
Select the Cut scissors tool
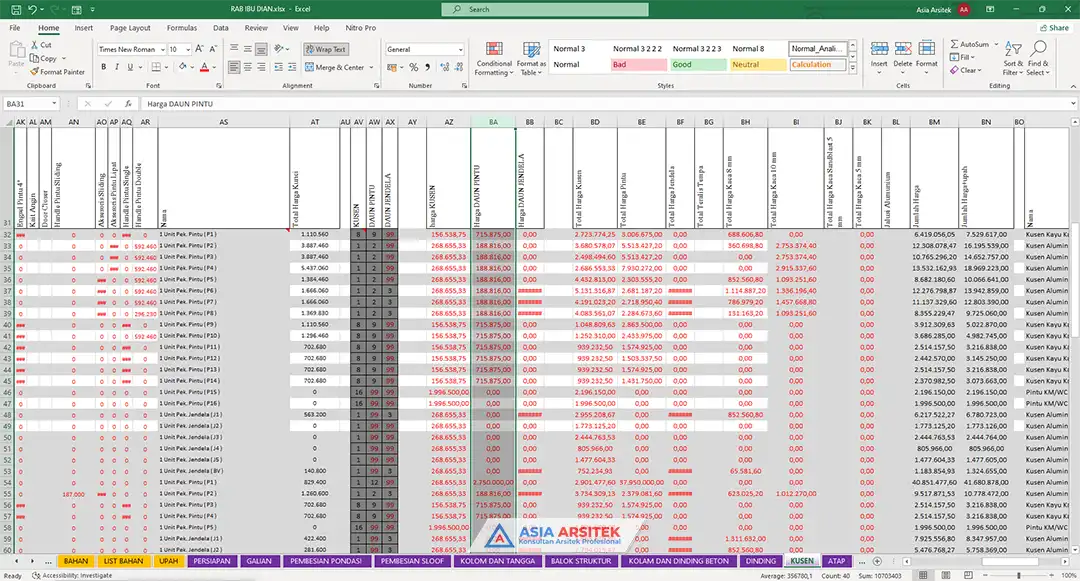[x=41, y=45]
